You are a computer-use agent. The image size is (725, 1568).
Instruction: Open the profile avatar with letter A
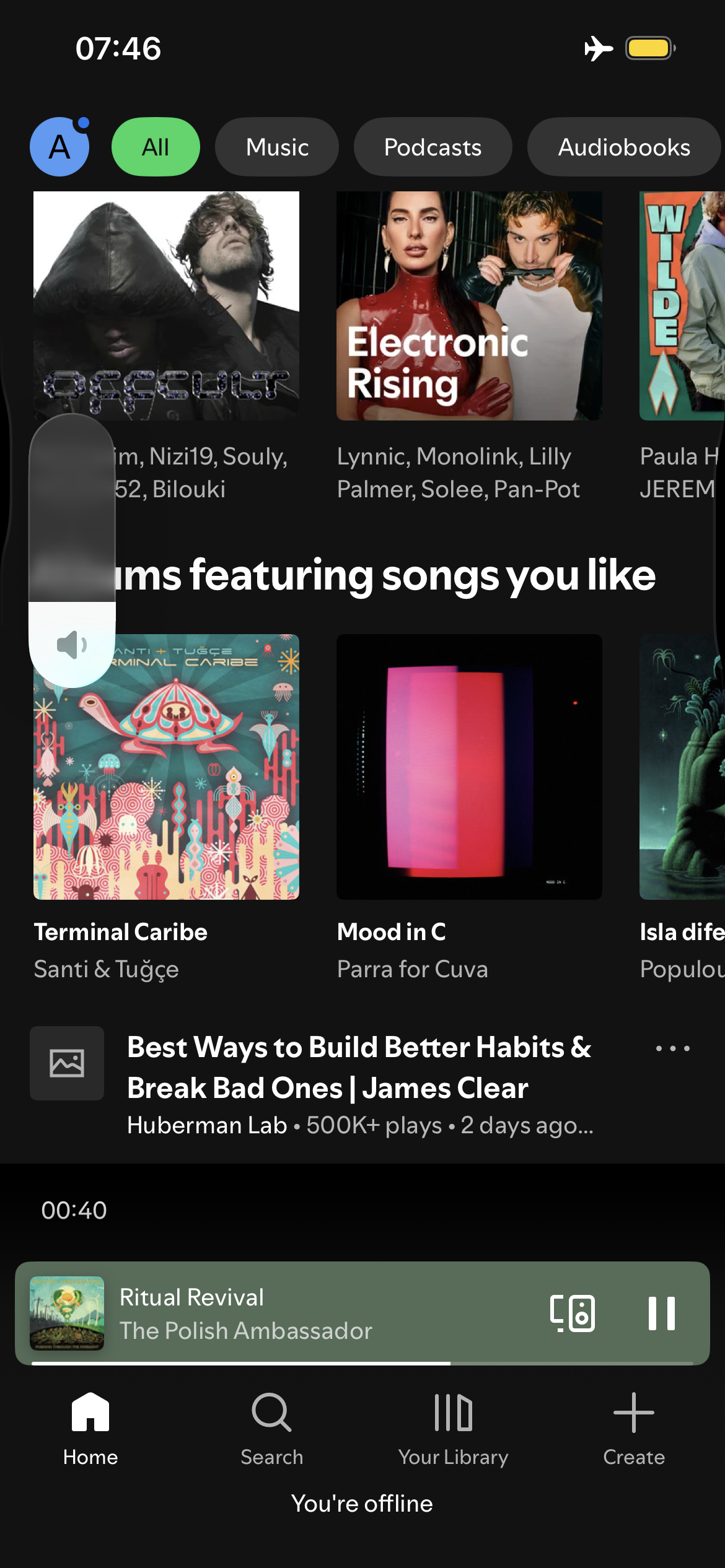(x=59, y=147)
